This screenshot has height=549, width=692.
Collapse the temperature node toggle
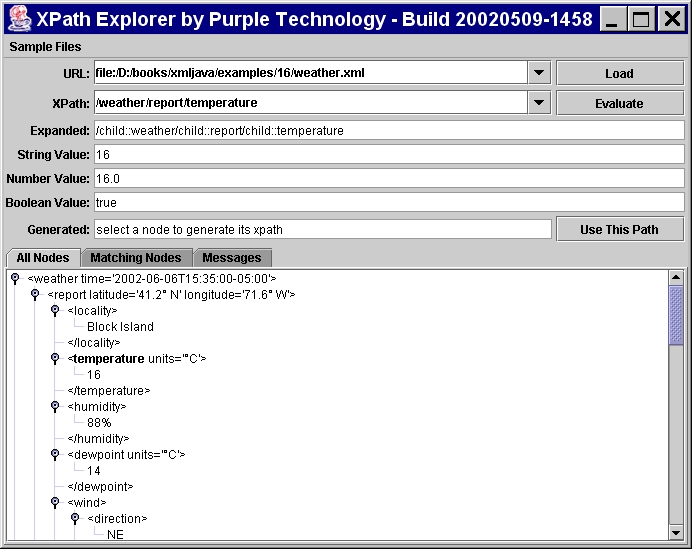coord(55,359)
